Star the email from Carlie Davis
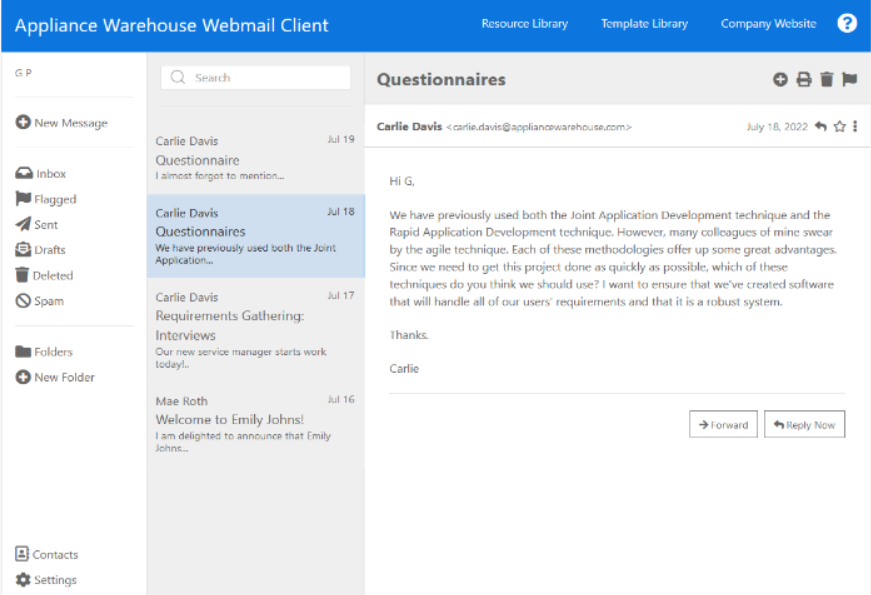Viewport: 871px width, 595px height. point(839,126)
